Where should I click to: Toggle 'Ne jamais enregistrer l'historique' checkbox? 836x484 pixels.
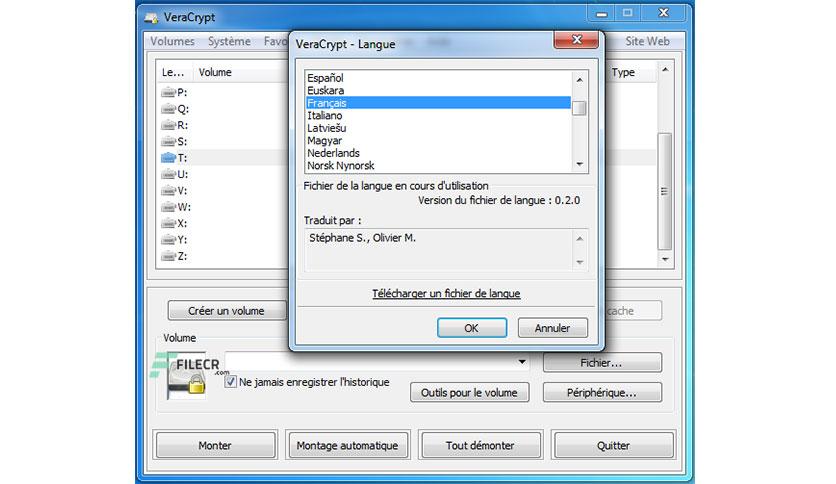(x=230, y=382)
